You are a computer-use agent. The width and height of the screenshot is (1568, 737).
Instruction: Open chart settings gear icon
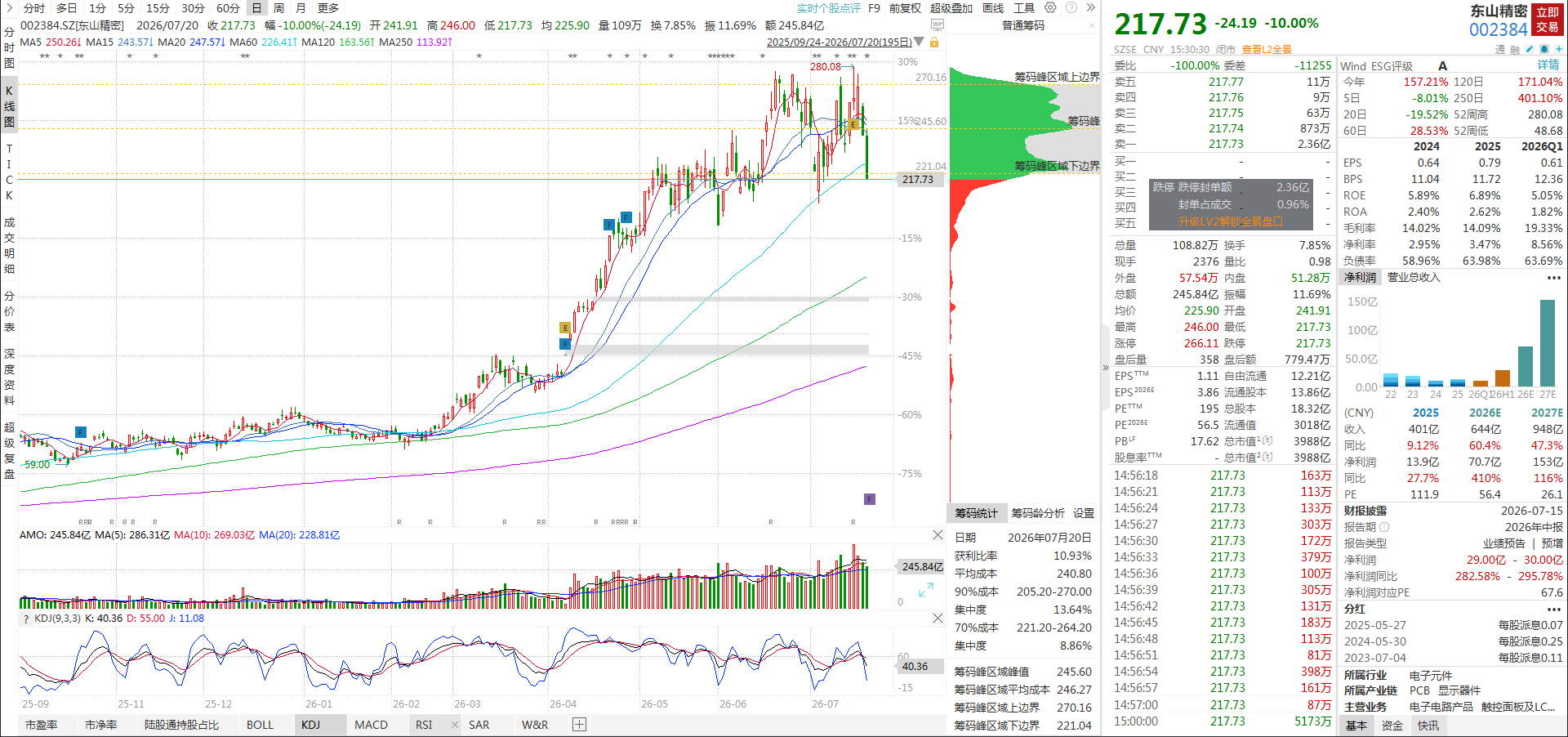pyautogui.click(x=1050, y=7)
